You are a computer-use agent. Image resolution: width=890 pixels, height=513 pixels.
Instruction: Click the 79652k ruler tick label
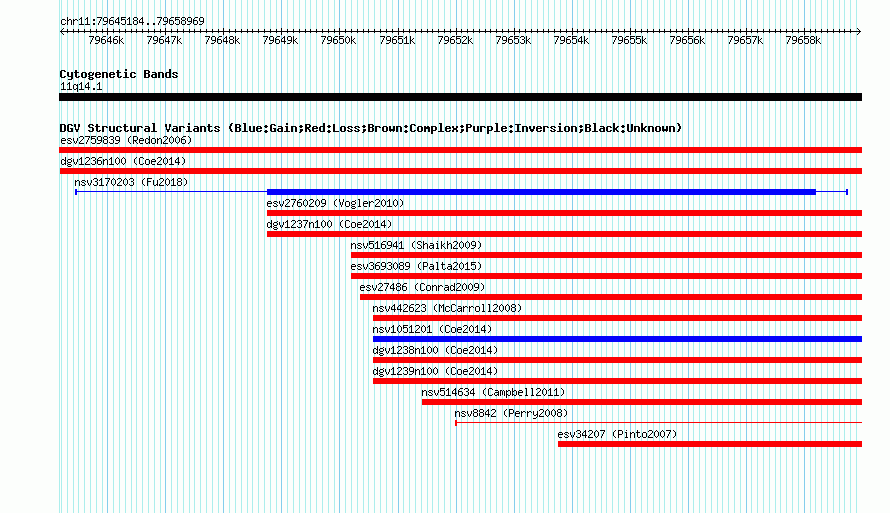click(x=455, y=40)
